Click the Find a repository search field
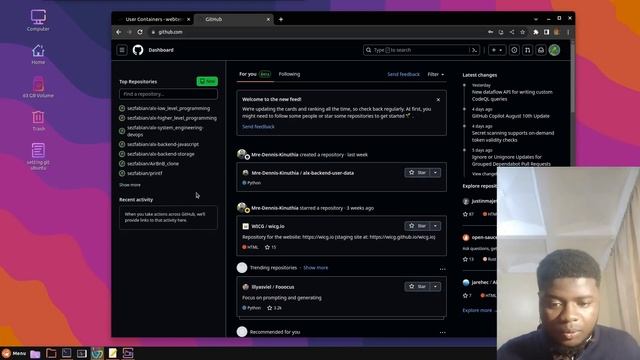The image size is (640, 360). click(x=168, y=94)
